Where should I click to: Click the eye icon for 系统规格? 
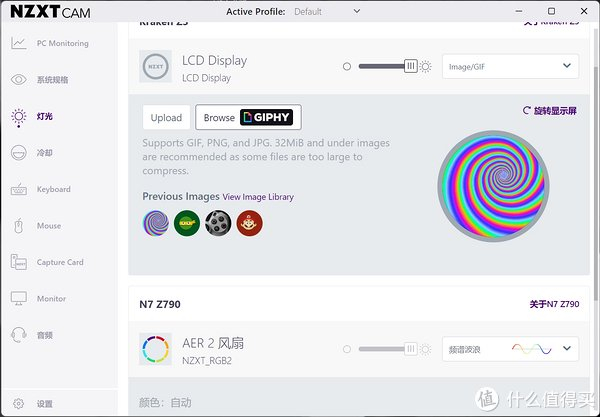(18, 80)
